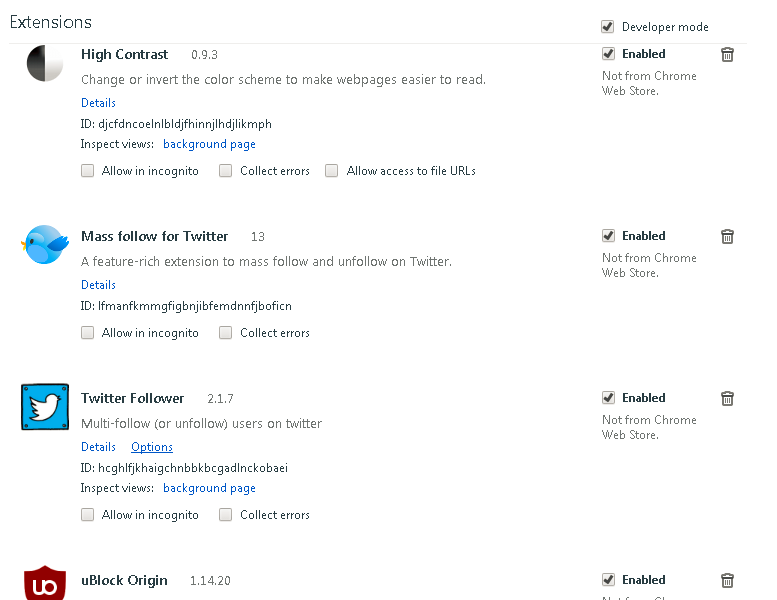
Task: Disable the High Contrast extension
Action: (x=608, y=54)
